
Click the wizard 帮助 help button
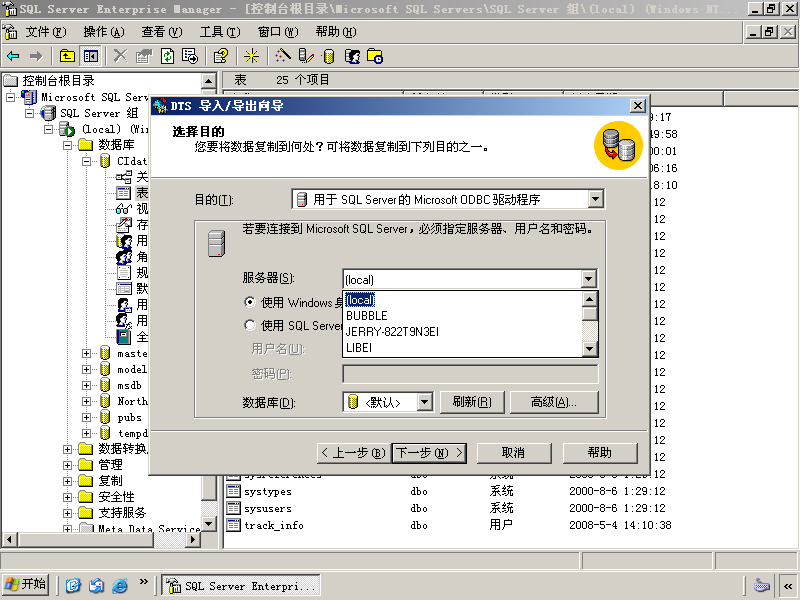[600, 453]
